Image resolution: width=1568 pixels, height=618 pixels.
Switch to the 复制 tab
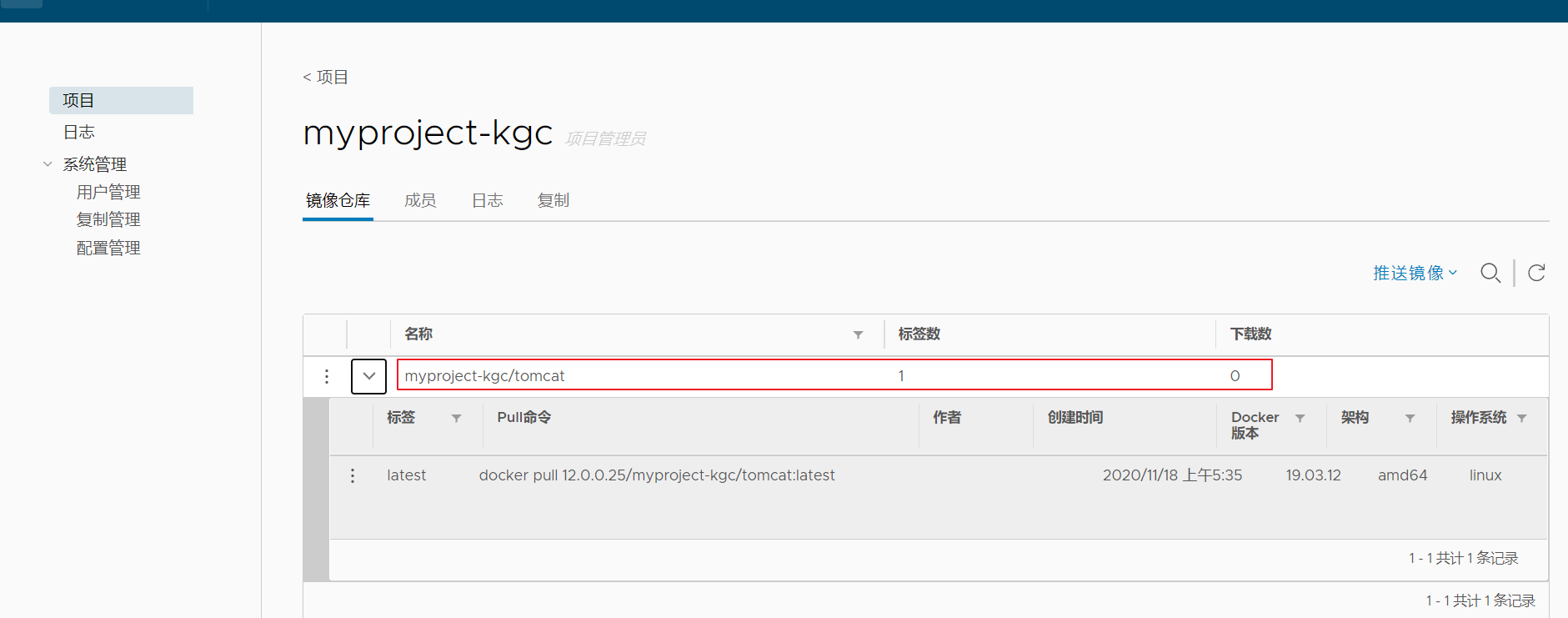point(554,200)
